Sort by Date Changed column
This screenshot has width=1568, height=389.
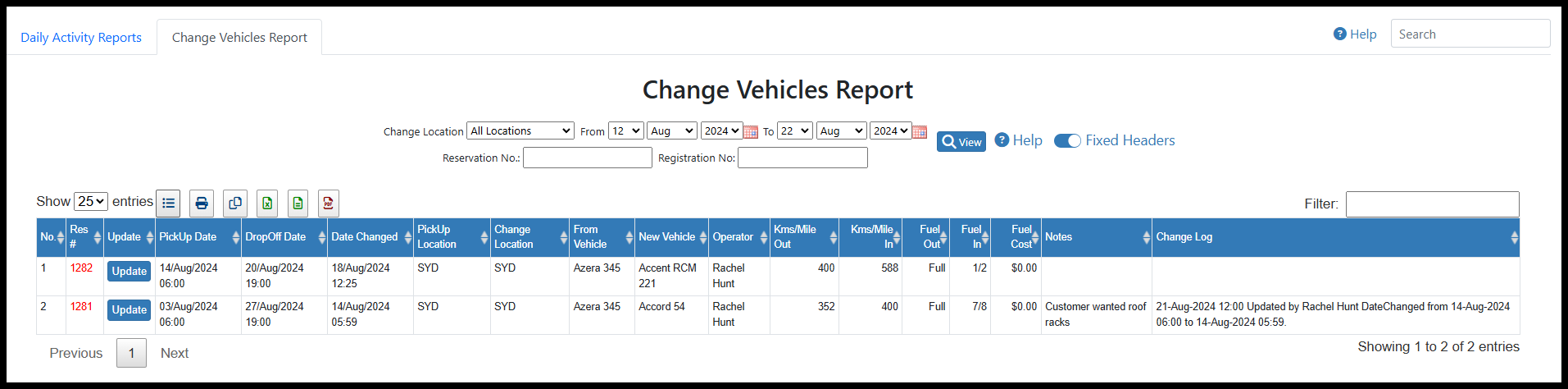370,237
